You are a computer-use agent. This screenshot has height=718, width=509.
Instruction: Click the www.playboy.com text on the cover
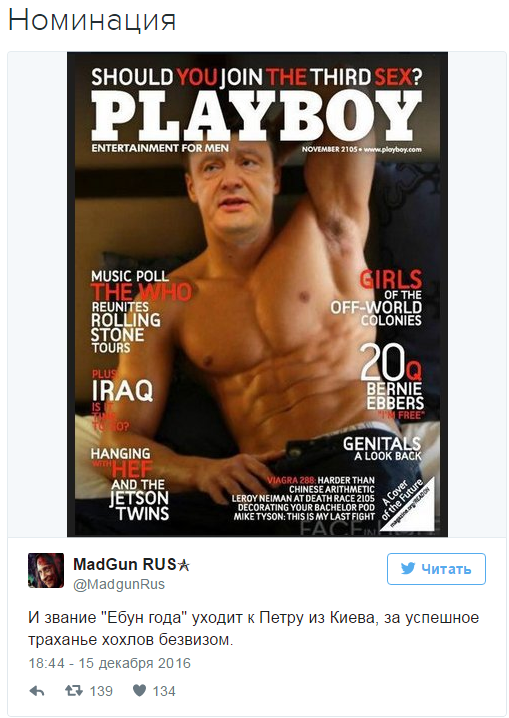tap(393, 149)
